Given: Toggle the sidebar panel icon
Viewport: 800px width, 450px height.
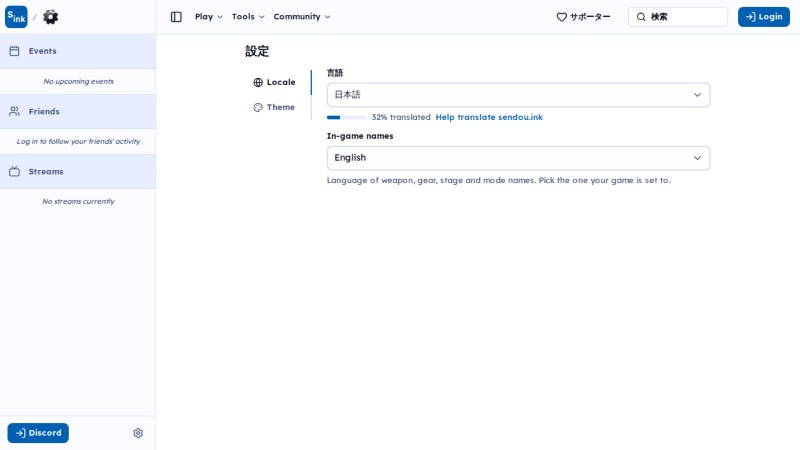Looking at the screenshot, I should tap(176, 17).
